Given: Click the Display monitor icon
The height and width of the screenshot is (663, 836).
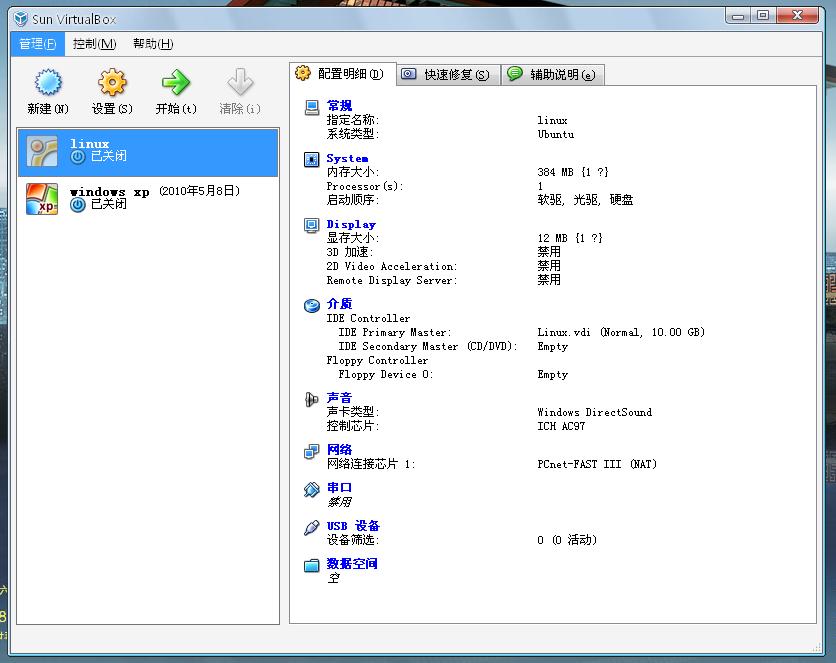Looking at the screenshot, I should 312,225.
